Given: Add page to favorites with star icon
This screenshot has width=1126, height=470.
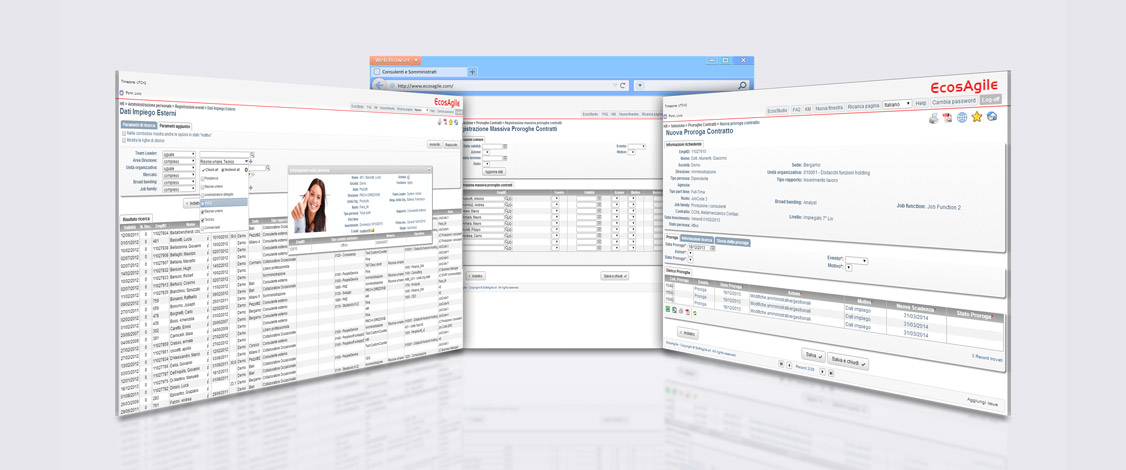Looking at the screenshot, I should click(x=977, y=116).
